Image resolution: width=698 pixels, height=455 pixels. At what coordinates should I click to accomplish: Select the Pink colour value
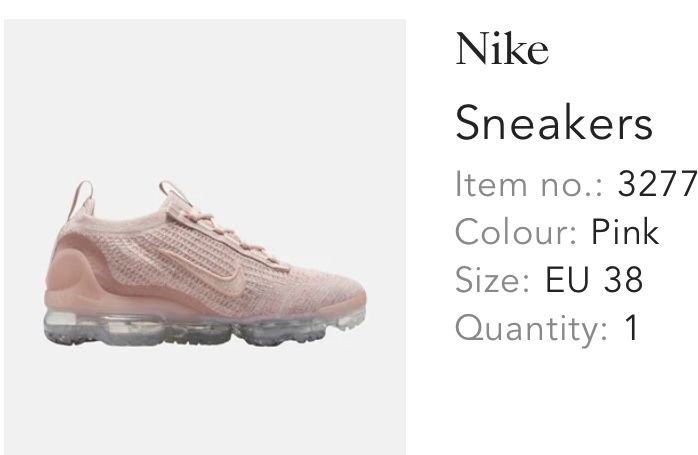[x=625, y=232]
